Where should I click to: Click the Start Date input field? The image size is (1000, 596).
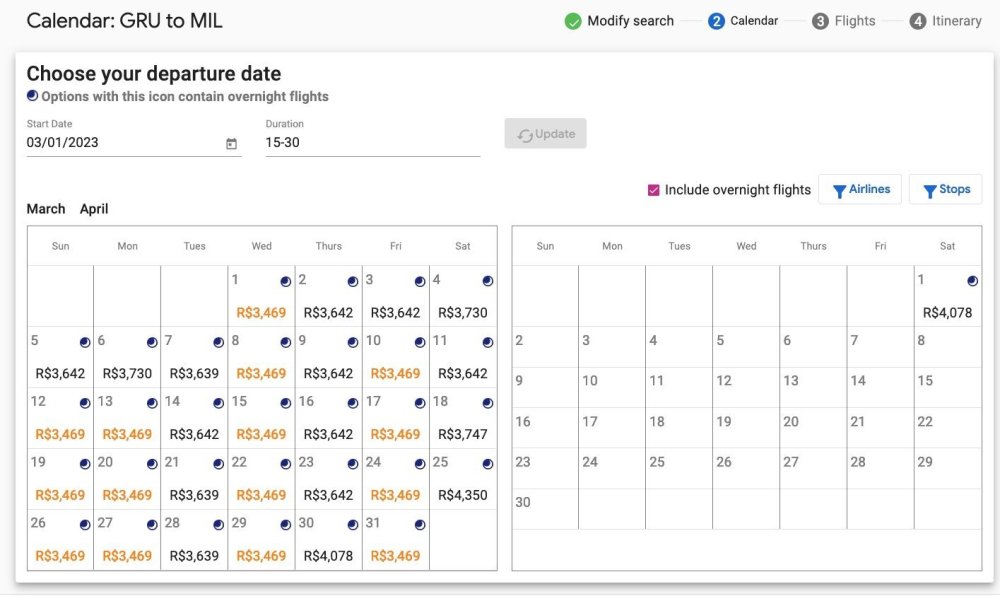[122, 143]
